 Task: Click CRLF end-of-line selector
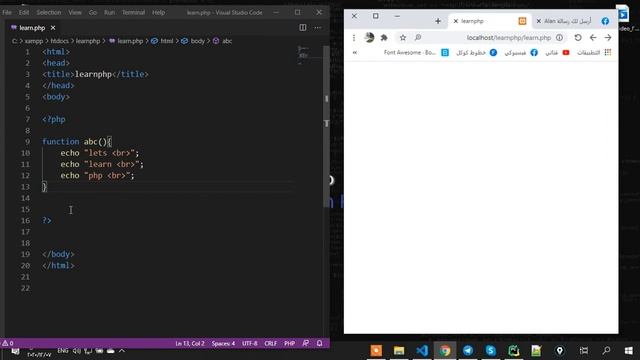click(270, 344)
